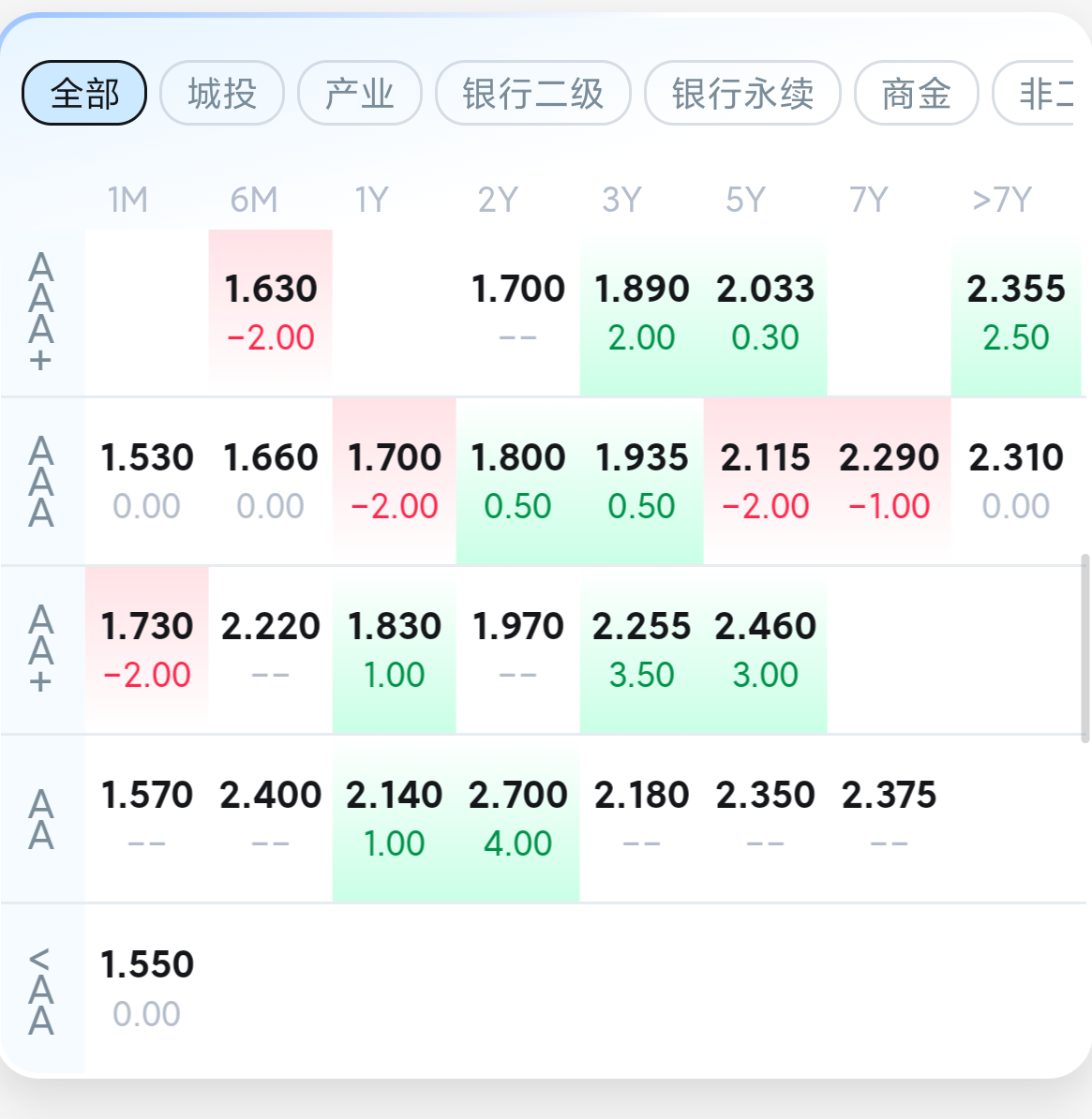Viewport: 1092px width, 1119px height.
Task: Click the AAA+ 6M cell 1.630
Action: point(271,311)
